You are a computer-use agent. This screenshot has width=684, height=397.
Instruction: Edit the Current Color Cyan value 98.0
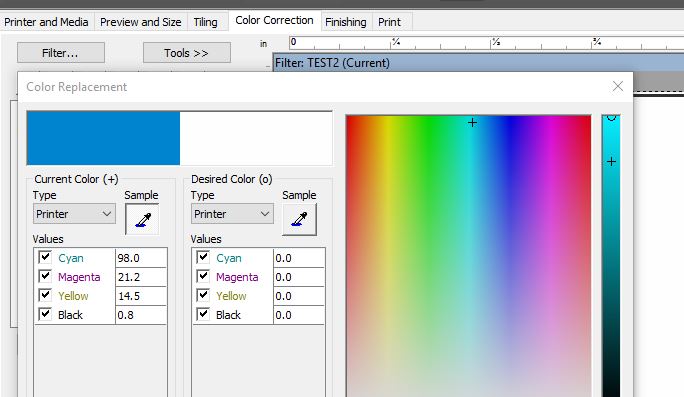coord(141,258)
